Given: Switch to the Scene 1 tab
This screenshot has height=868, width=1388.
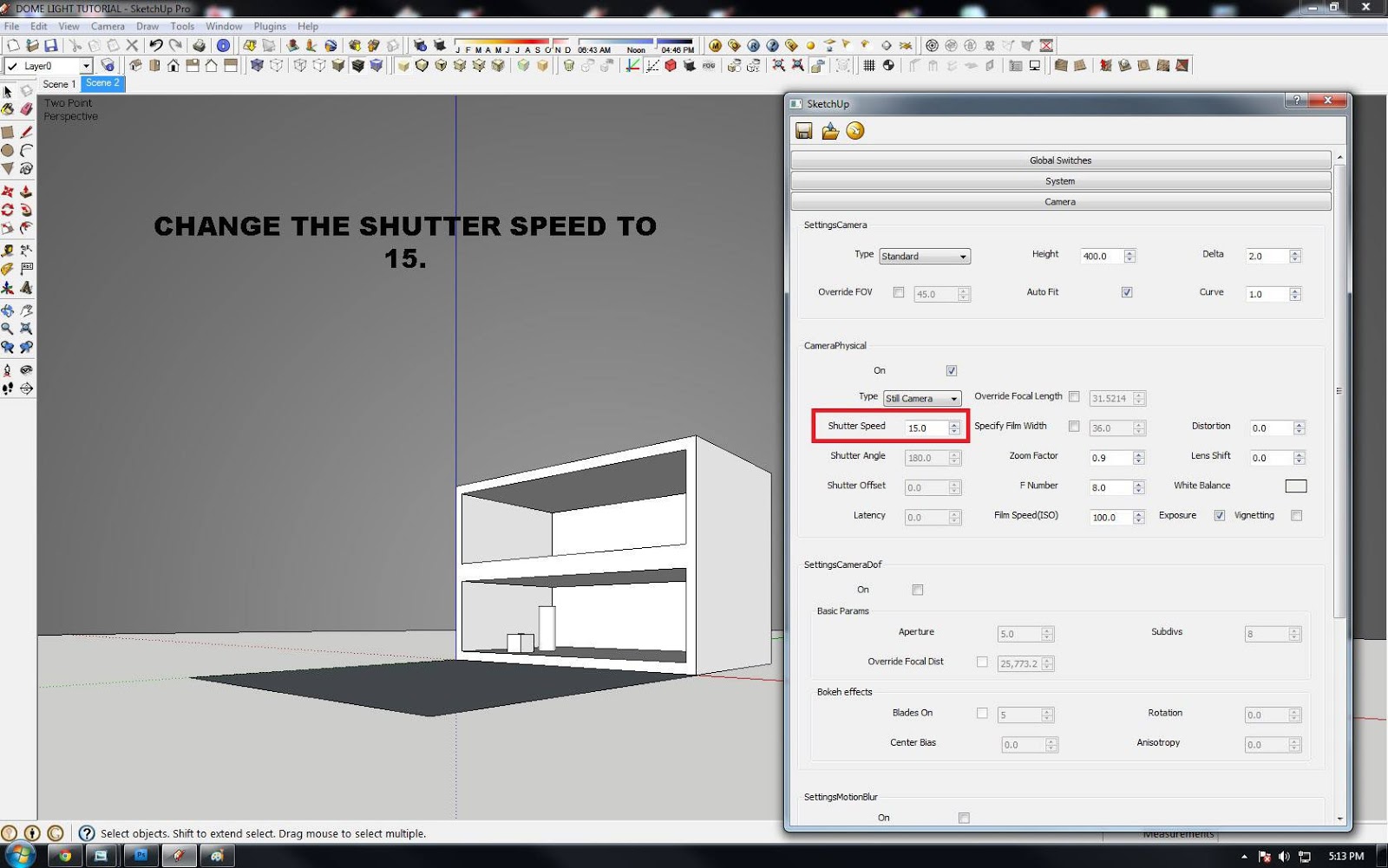Looking at the screenshot, I should pyautogui.click(x=58, y=84).
